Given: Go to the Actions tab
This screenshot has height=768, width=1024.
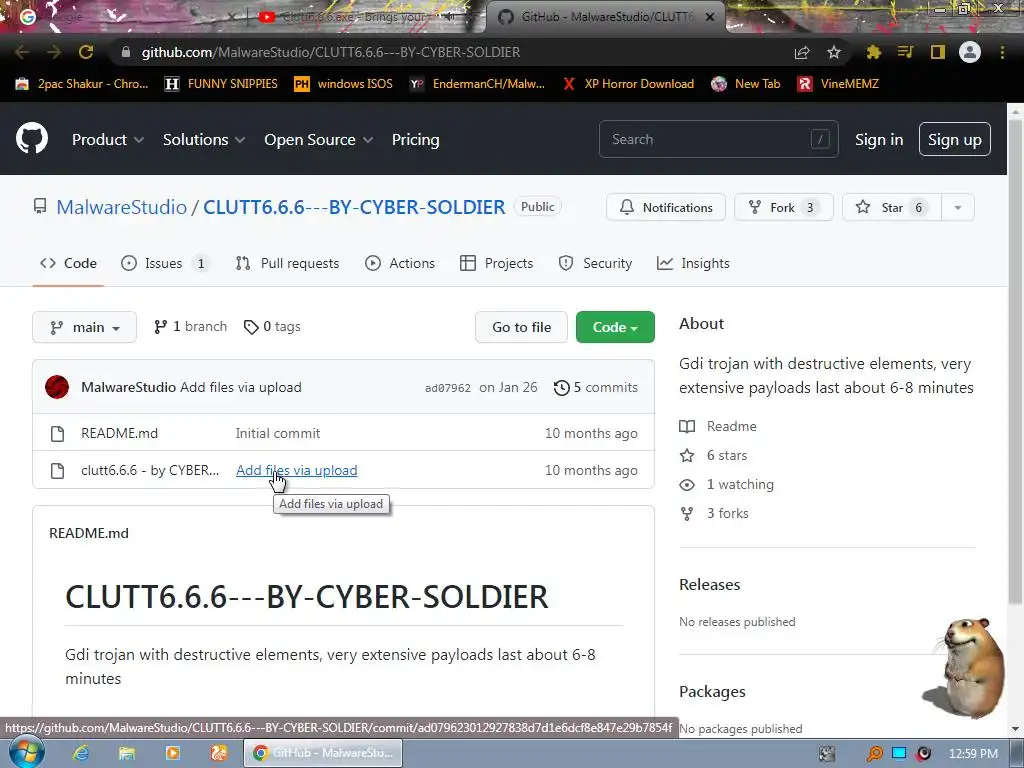Looking at the screenshot, I should [400, 263].
